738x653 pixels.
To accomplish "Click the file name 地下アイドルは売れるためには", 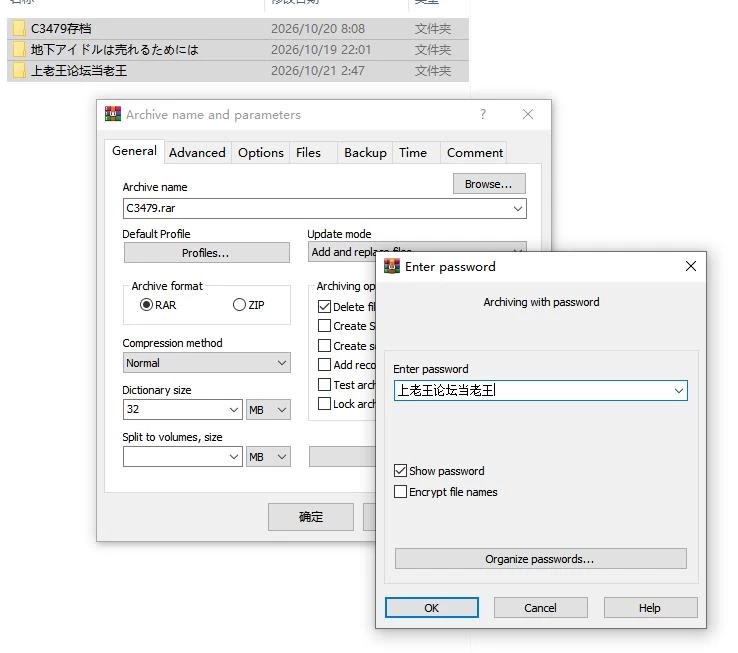I will coord(115,49).
